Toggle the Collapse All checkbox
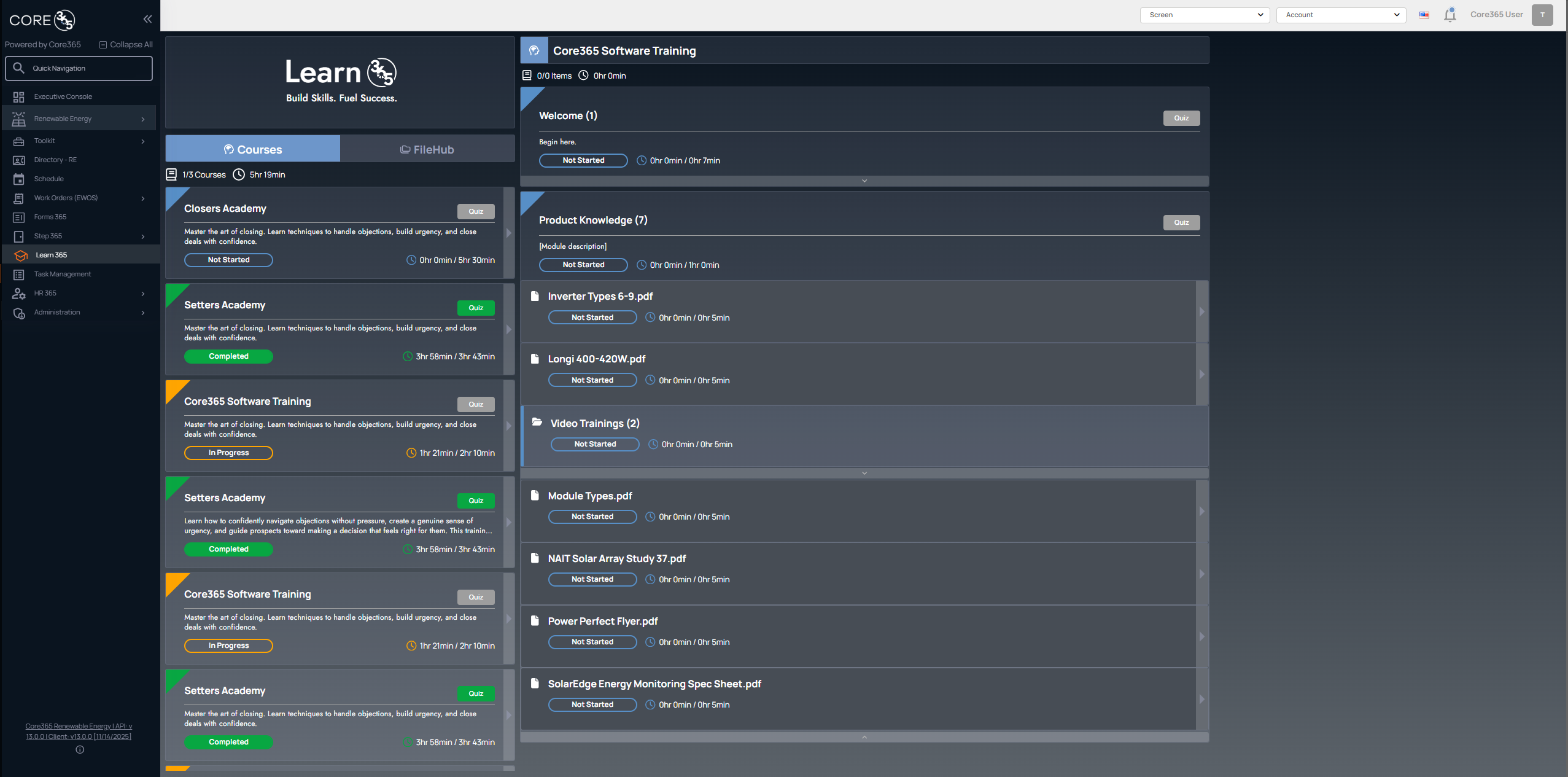This screenshot has width=1568, height=777. tap(103, 45)
